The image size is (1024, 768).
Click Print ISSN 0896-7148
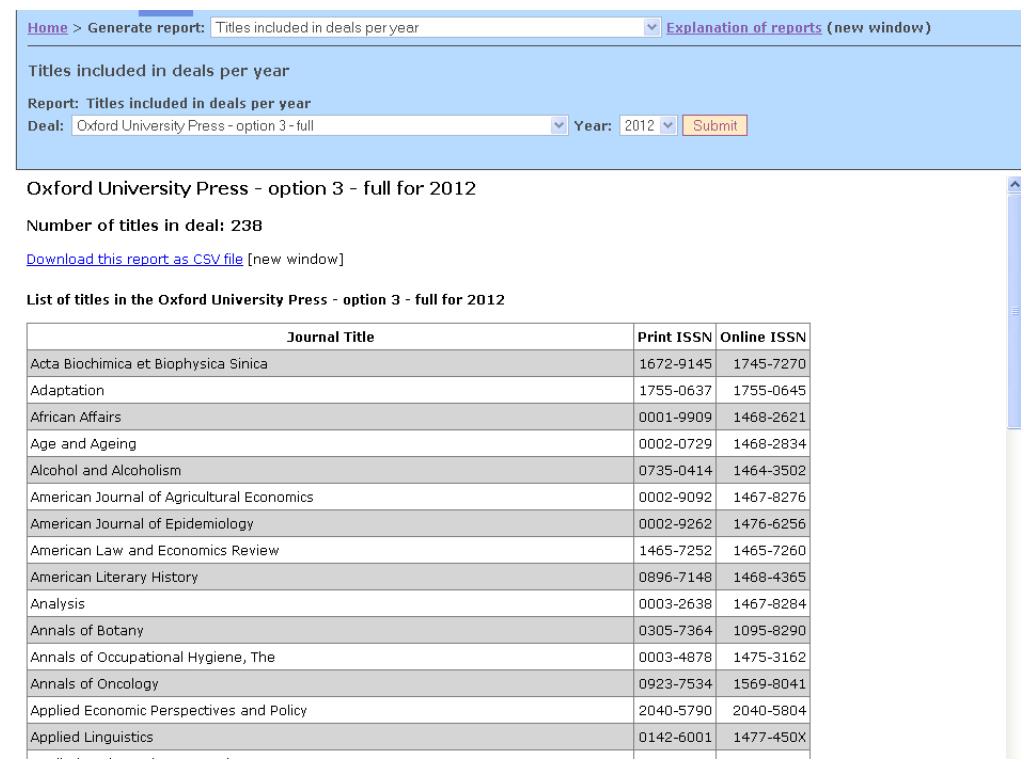click(x=675, y=577)
